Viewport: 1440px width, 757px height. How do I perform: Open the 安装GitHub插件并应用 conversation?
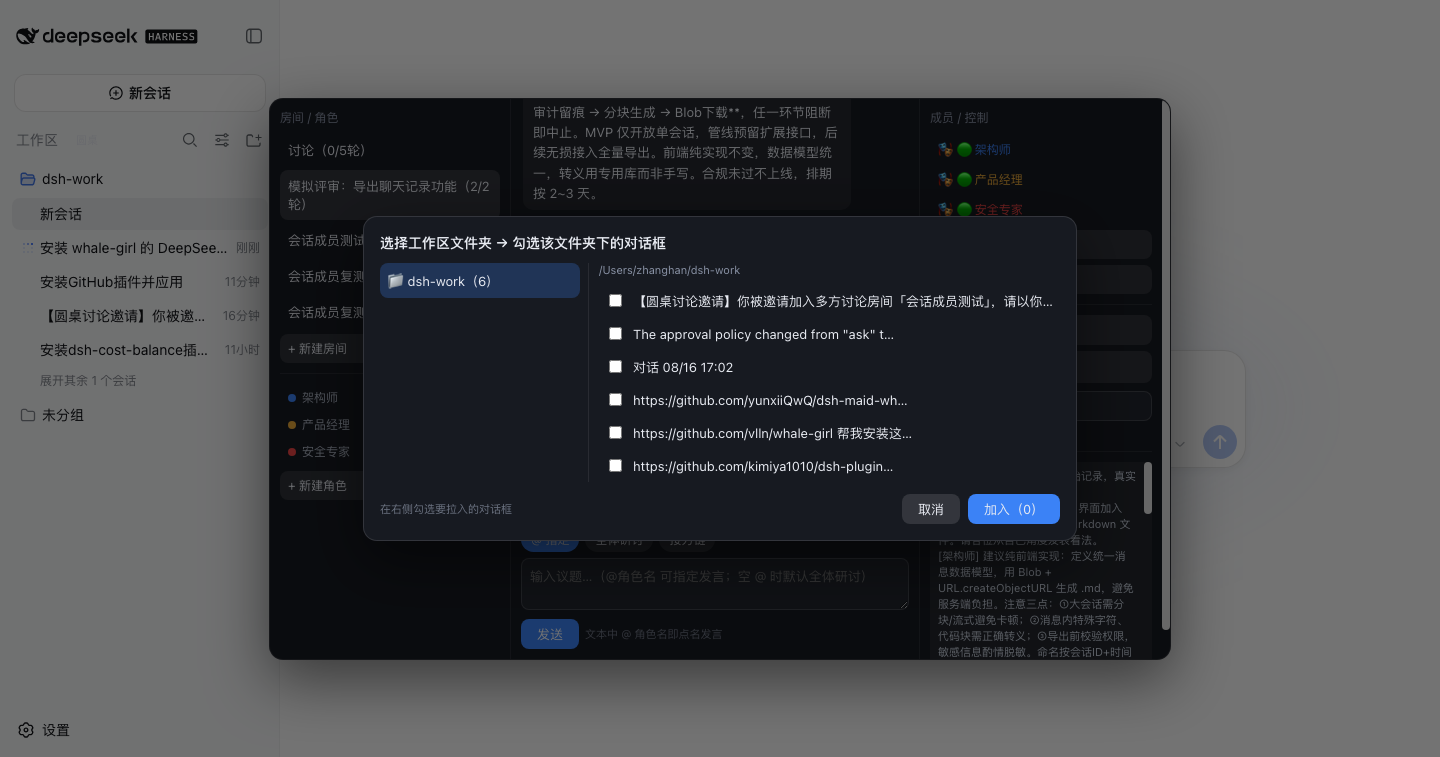tap(140, 282)
